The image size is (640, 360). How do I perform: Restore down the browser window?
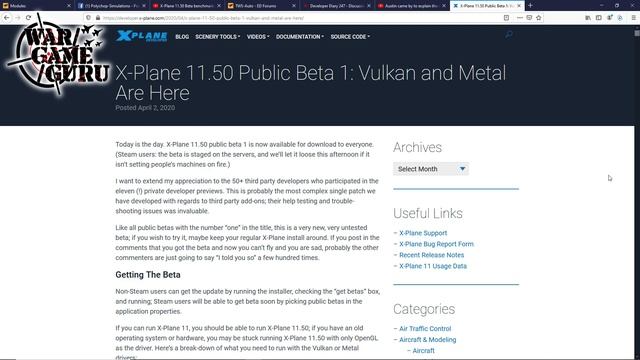coord(617,6)
